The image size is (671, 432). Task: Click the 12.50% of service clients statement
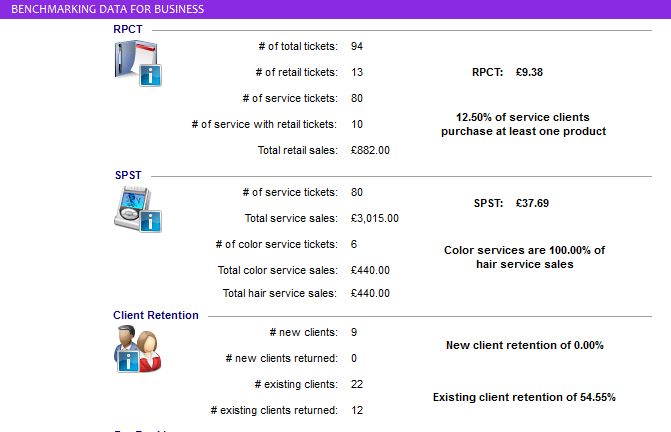click(x=524, y=124)
